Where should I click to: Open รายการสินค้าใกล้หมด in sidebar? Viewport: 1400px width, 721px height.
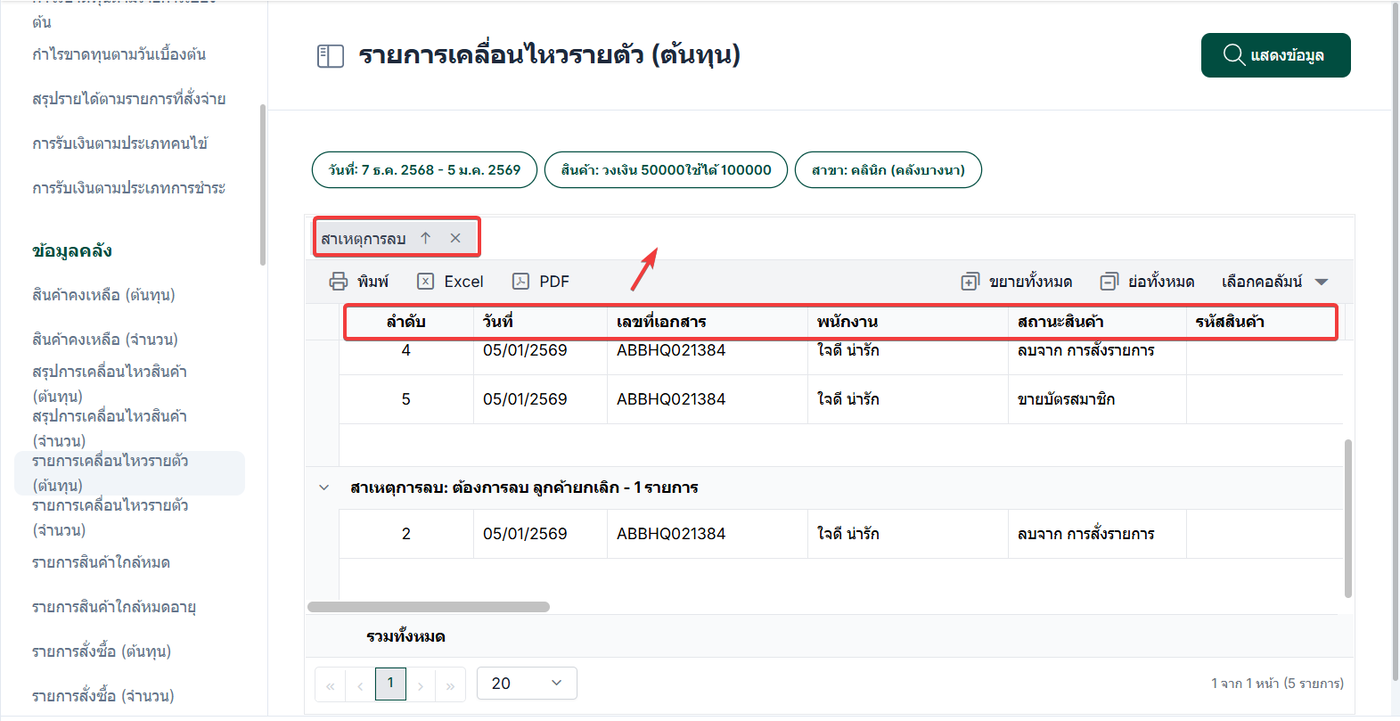[101, 562]
